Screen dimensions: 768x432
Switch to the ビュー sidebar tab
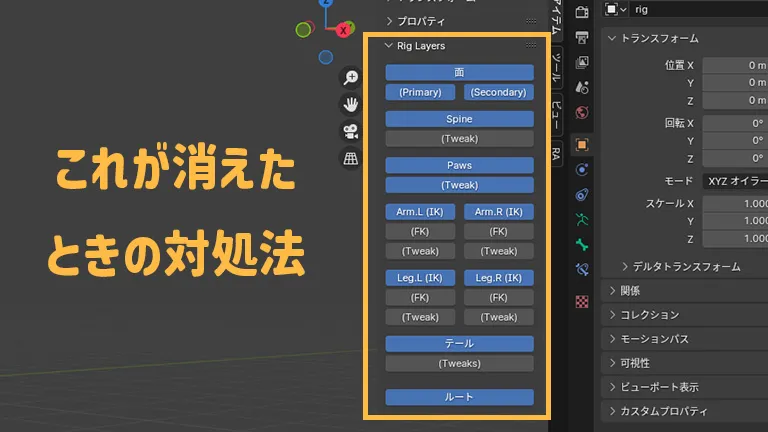pos(558,114)
